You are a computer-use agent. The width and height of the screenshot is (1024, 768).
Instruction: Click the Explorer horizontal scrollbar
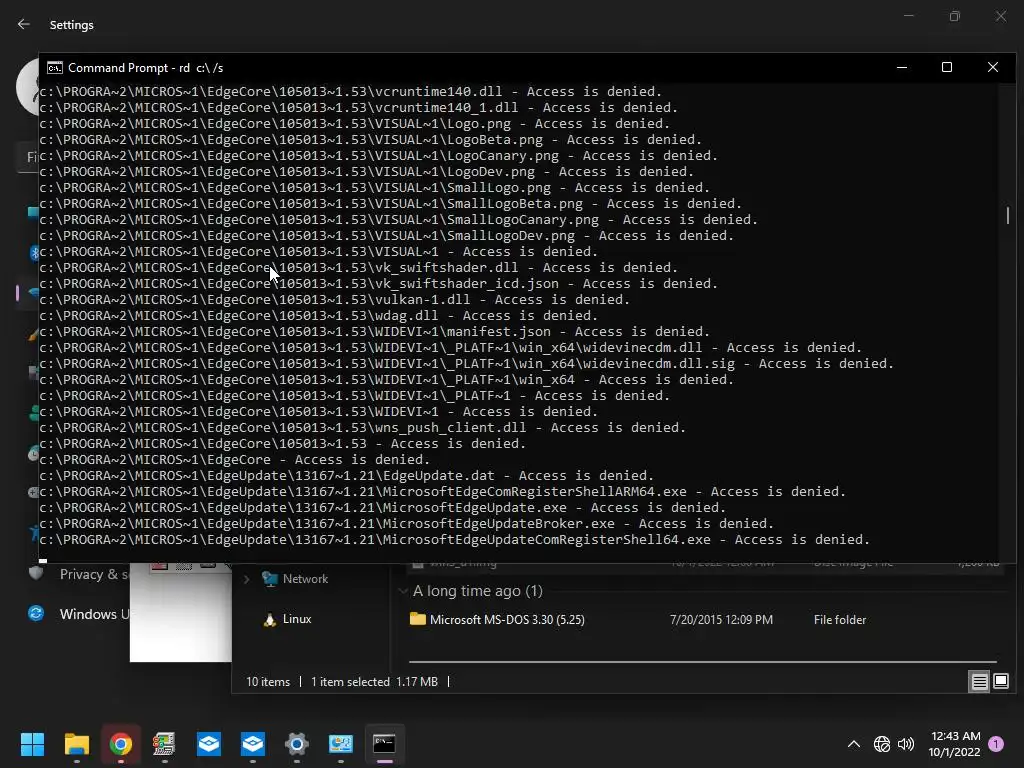[x=703, y=662]
